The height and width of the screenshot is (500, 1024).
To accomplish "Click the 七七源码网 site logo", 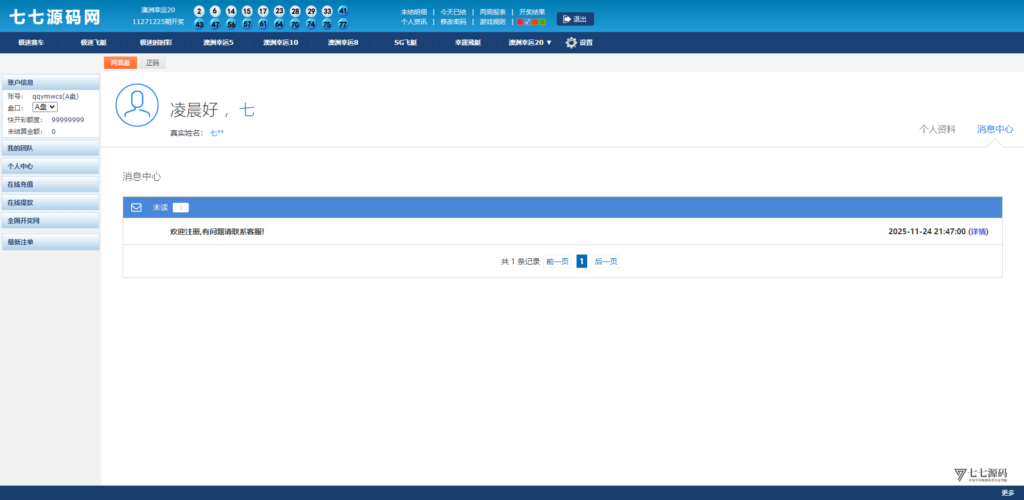I will tap(56, 17).
